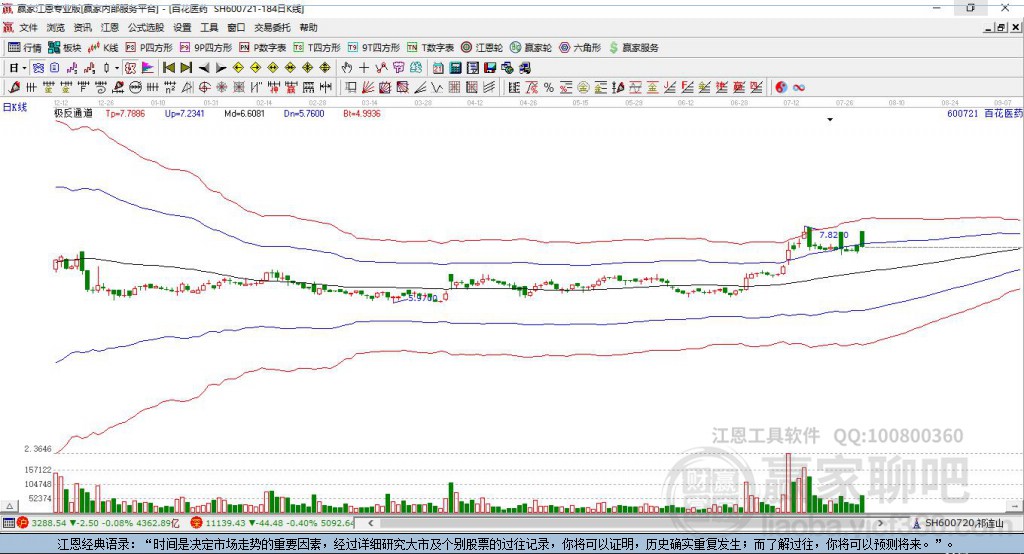Image resolution: width=1024 pixels, height=554 pixels.
Task: Open the 工具 menu
Action: click(209, 27)
